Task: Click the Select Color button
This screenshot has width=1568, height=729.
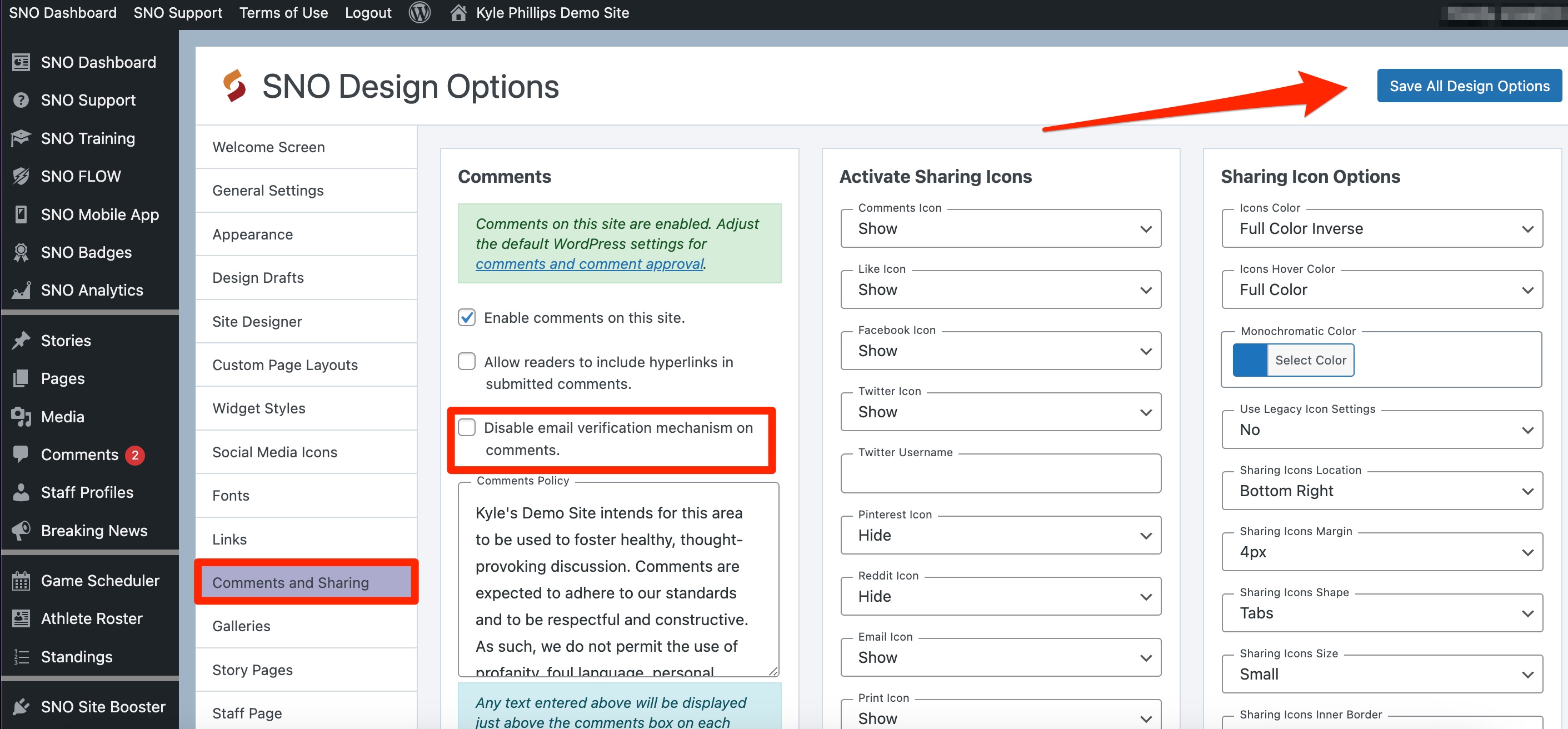Action: 1310,360
